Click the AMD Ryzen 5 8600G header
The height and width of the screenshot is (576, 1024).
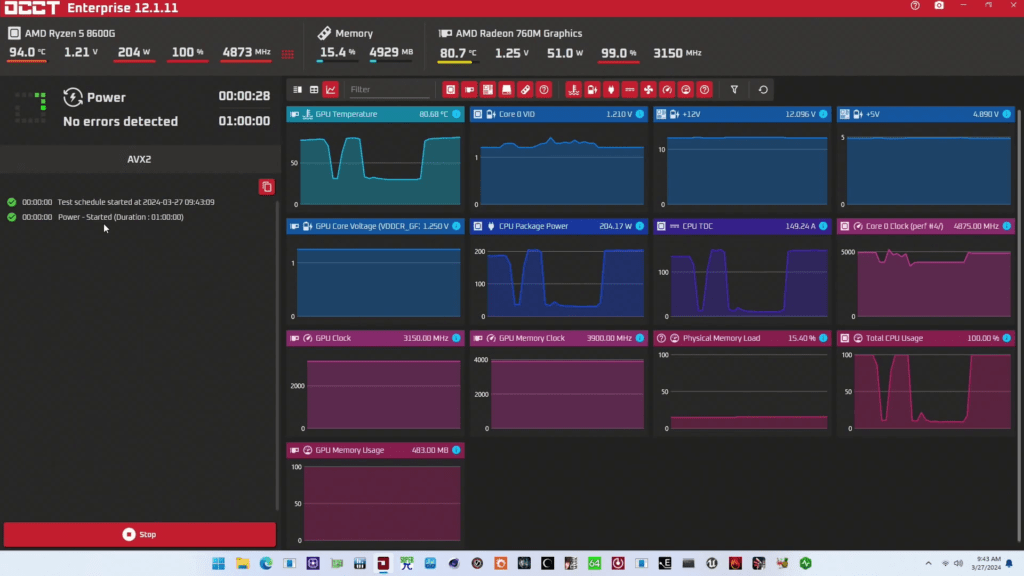(x=70, y=33)
